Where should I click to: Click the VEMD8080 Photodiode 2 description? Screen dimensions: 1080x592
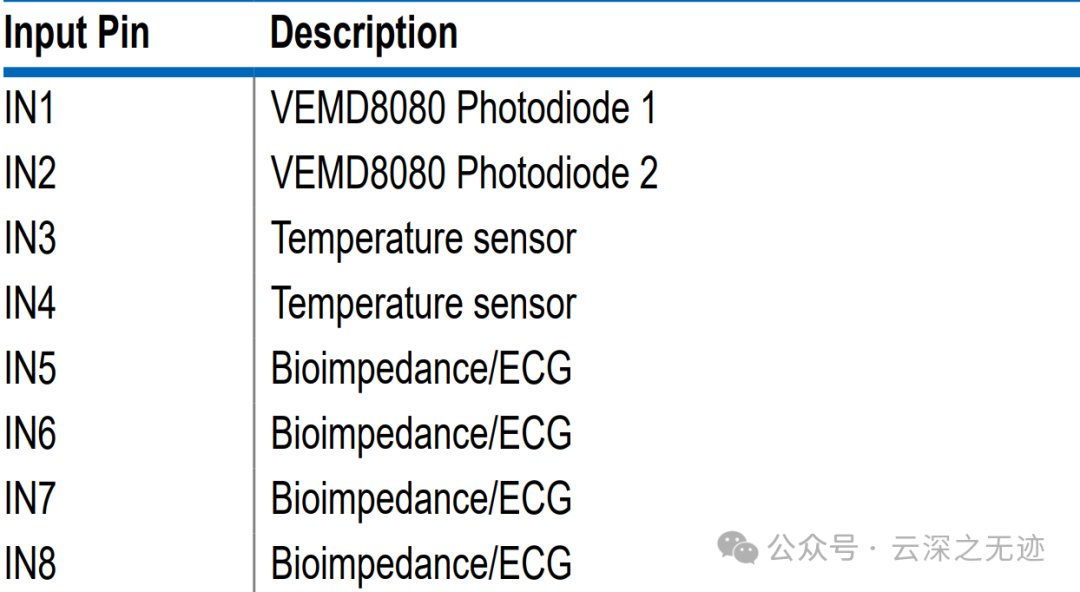pyautogui.click(x=464, y=174)
